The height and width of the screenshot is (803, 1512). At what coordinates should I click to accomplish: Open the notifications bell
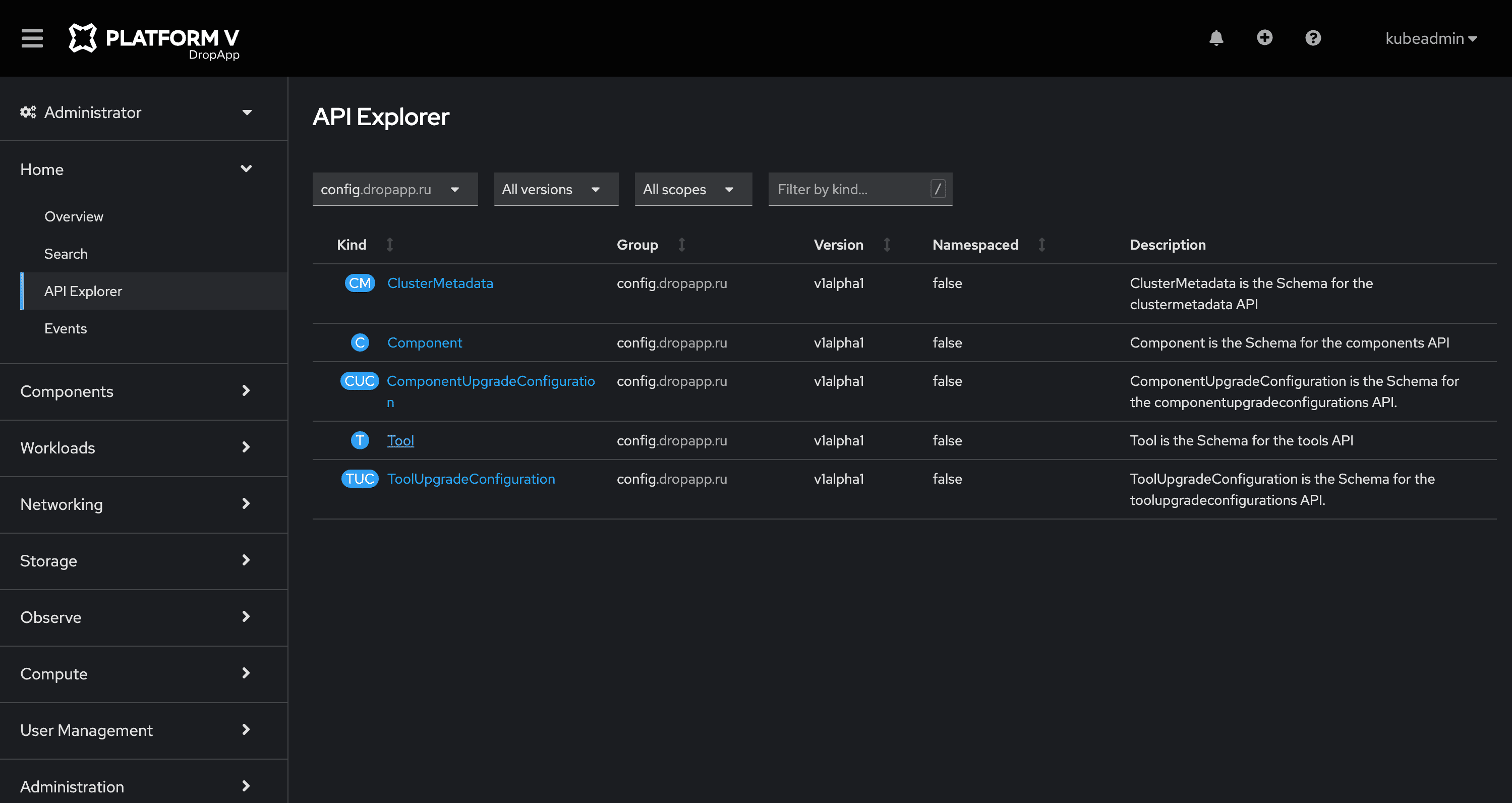pos(1216,38)
